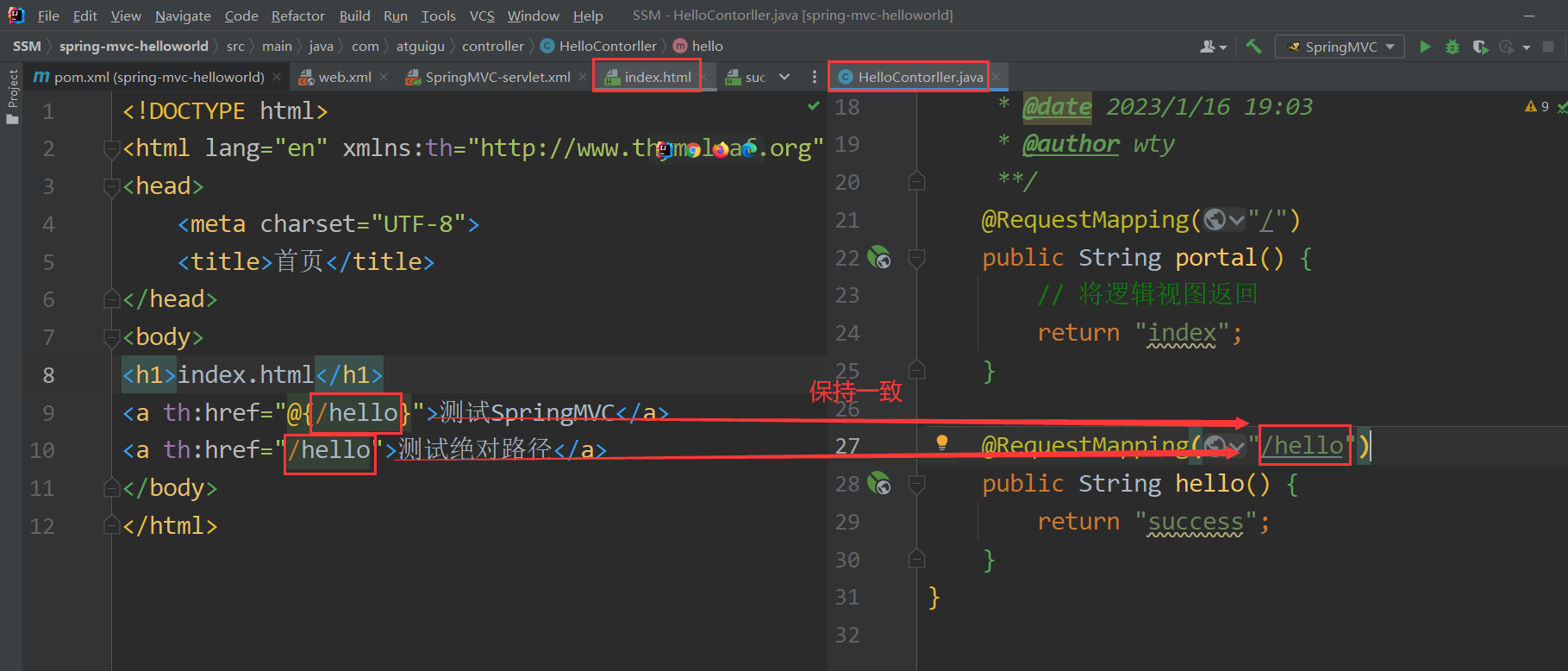Screen dimensions: 1568x671
Task: Open the Navigate menu
Action: coord(183,16)
